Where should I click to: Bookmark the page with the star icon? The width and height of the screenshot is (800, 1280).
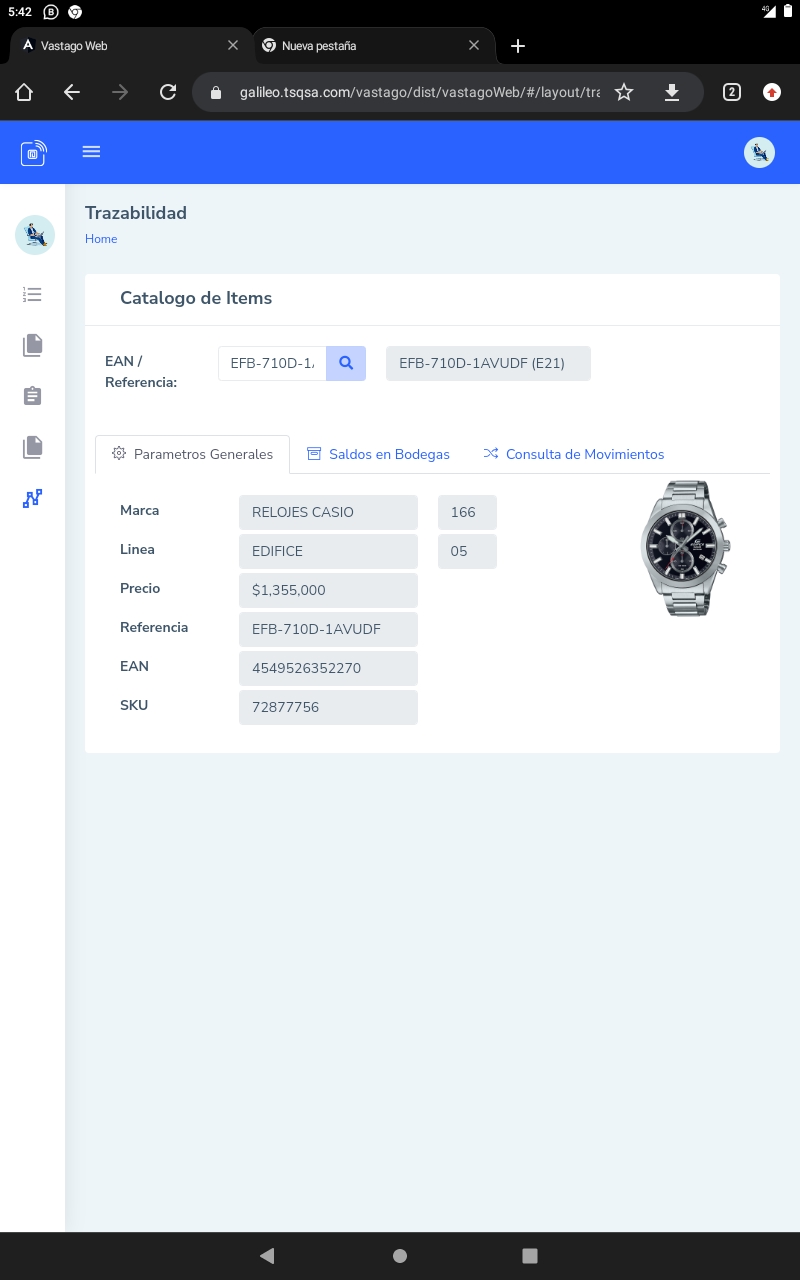[624, 92]
